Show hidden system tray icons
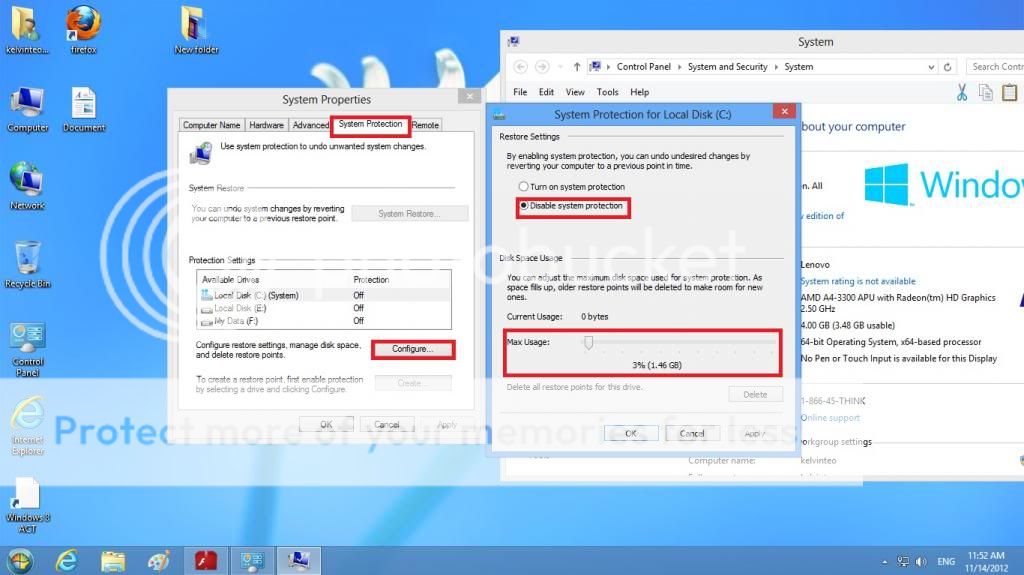1024x575 pixels. click(884, 561)
